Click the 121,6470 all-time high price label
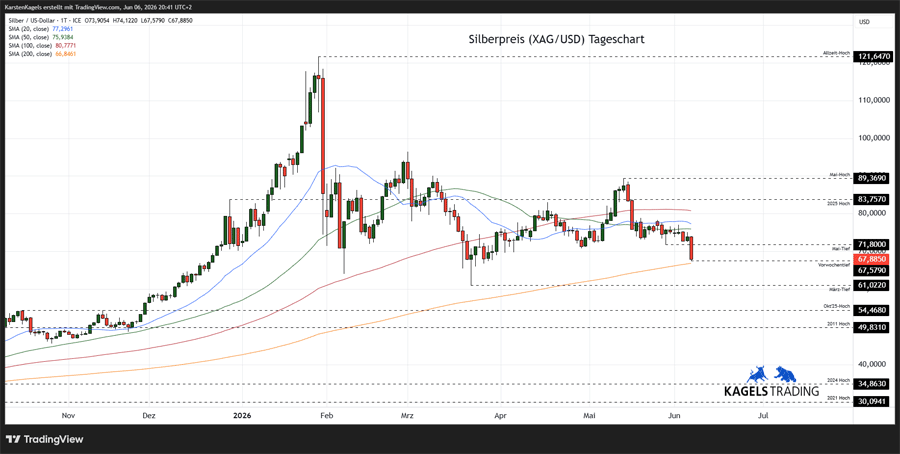 (x=874, y=56)
